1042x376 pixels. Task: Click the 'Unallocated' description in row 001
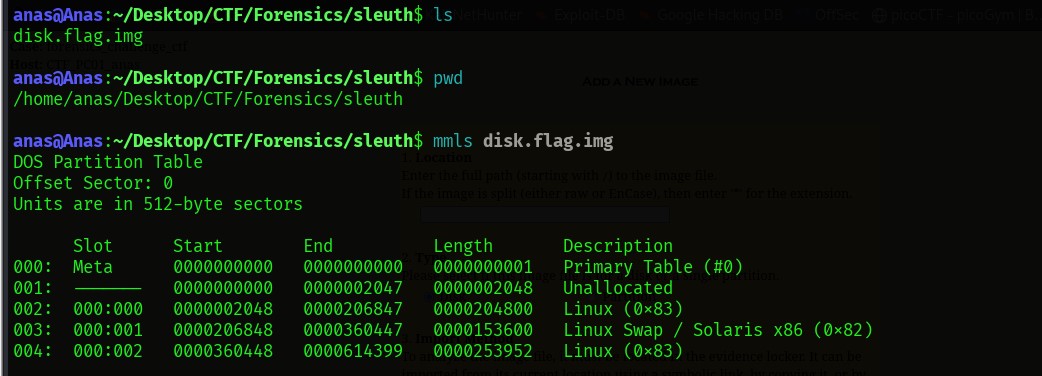(x=618, y=288)
